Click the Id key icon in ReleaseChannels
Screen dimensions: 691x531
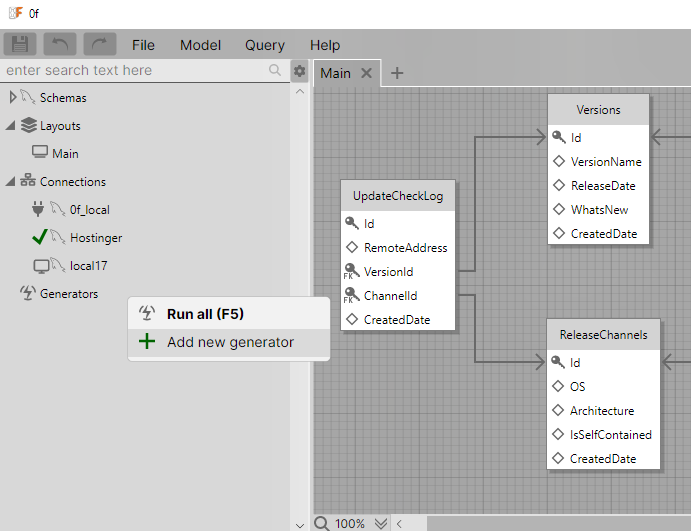pos(558,362)
